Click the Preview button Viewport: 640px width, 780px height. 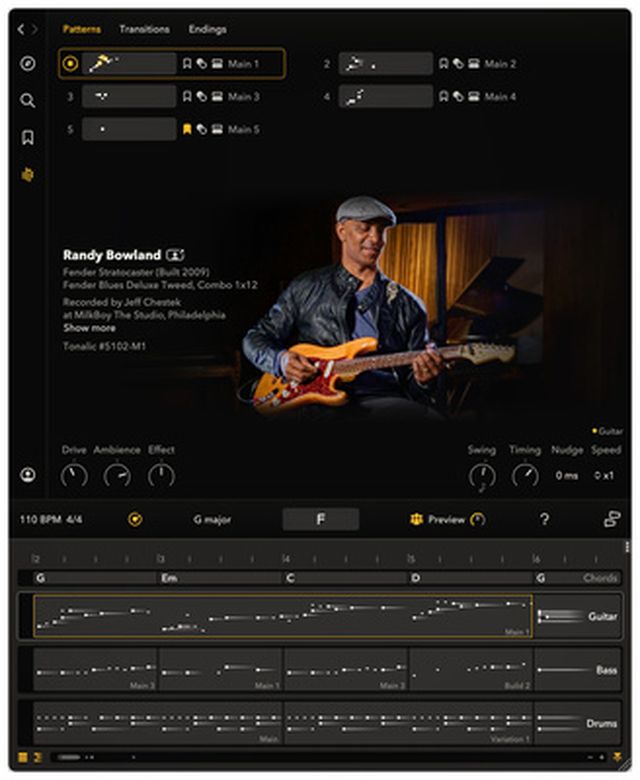445,520
